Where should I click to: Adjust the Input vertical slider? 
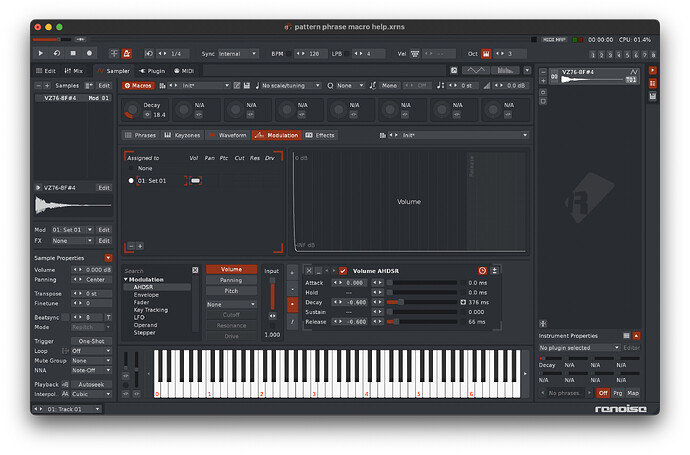[272, 294]
